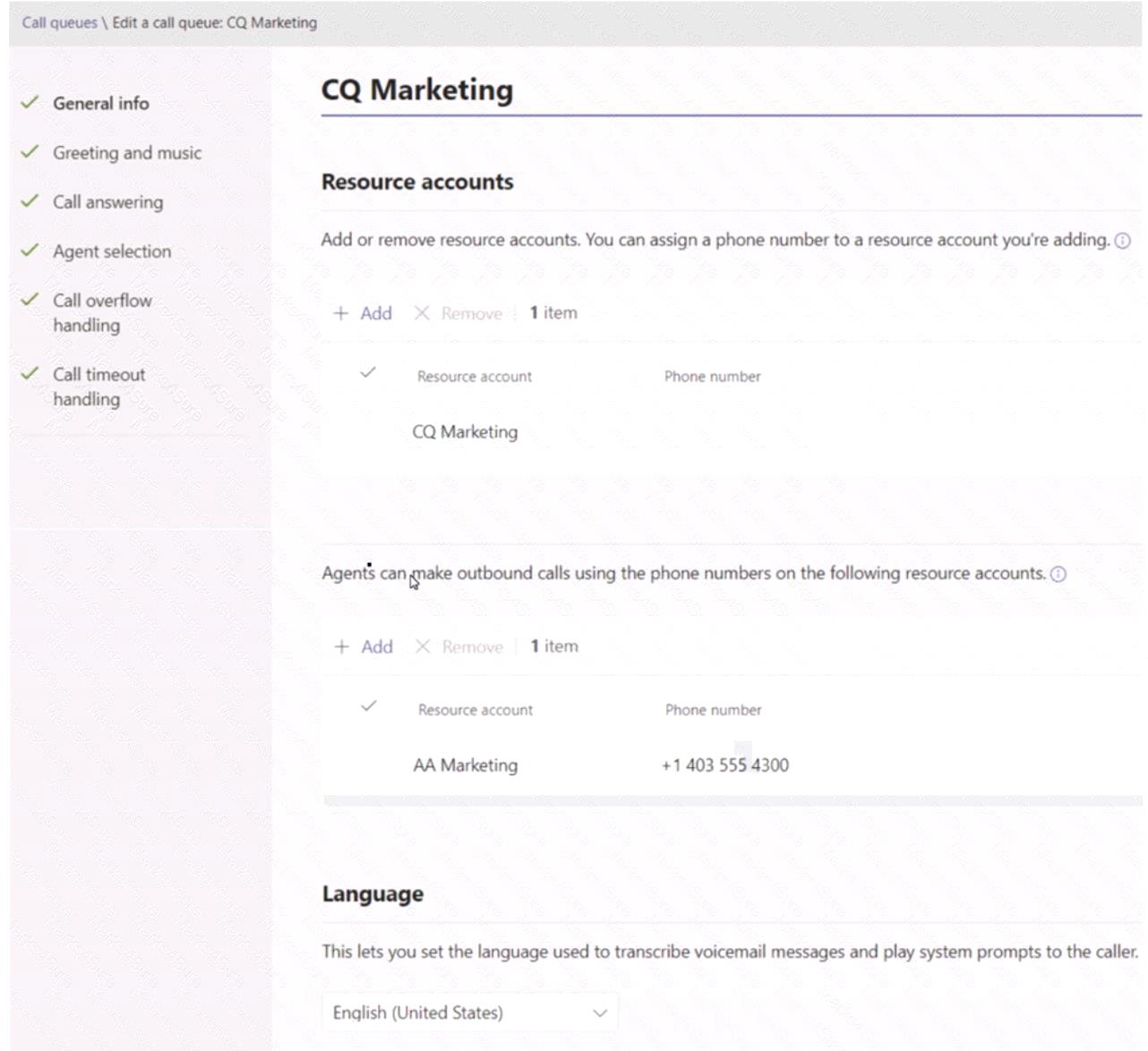The image size is (1148, 1051).
Task: Click the info icon beside outbound calls description
Action: coord(1058,574)
